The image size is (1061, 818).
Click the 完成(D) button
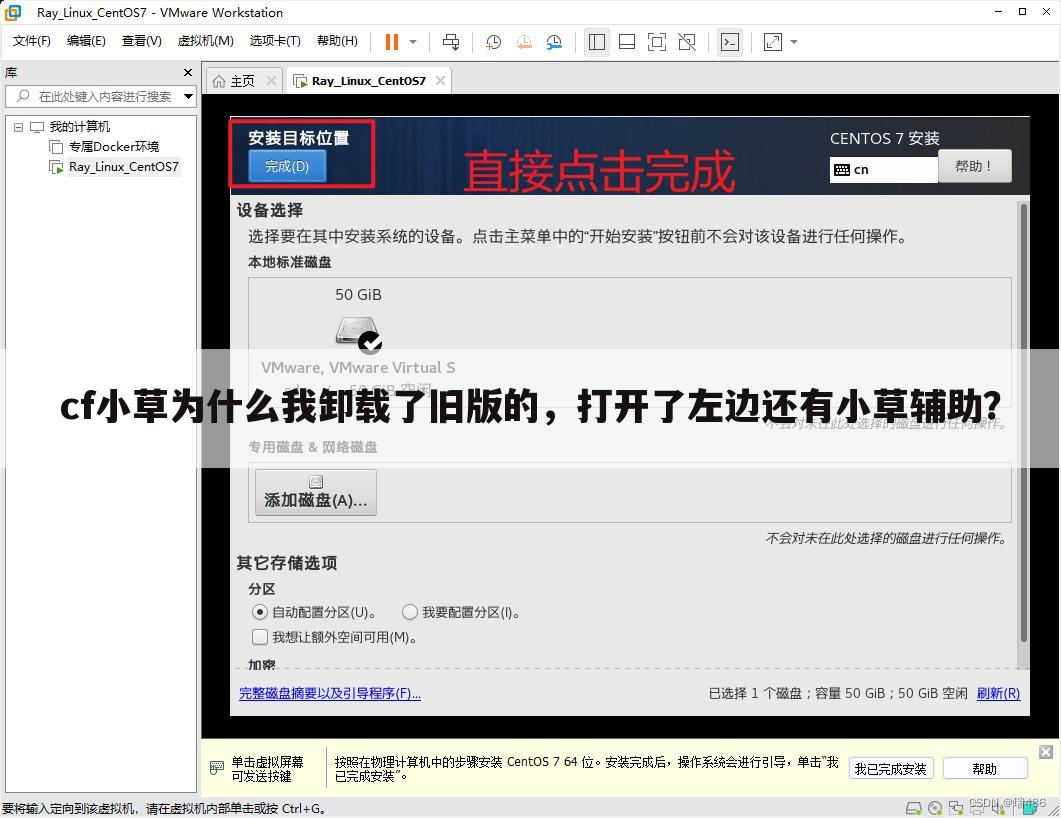click(287, 166)
